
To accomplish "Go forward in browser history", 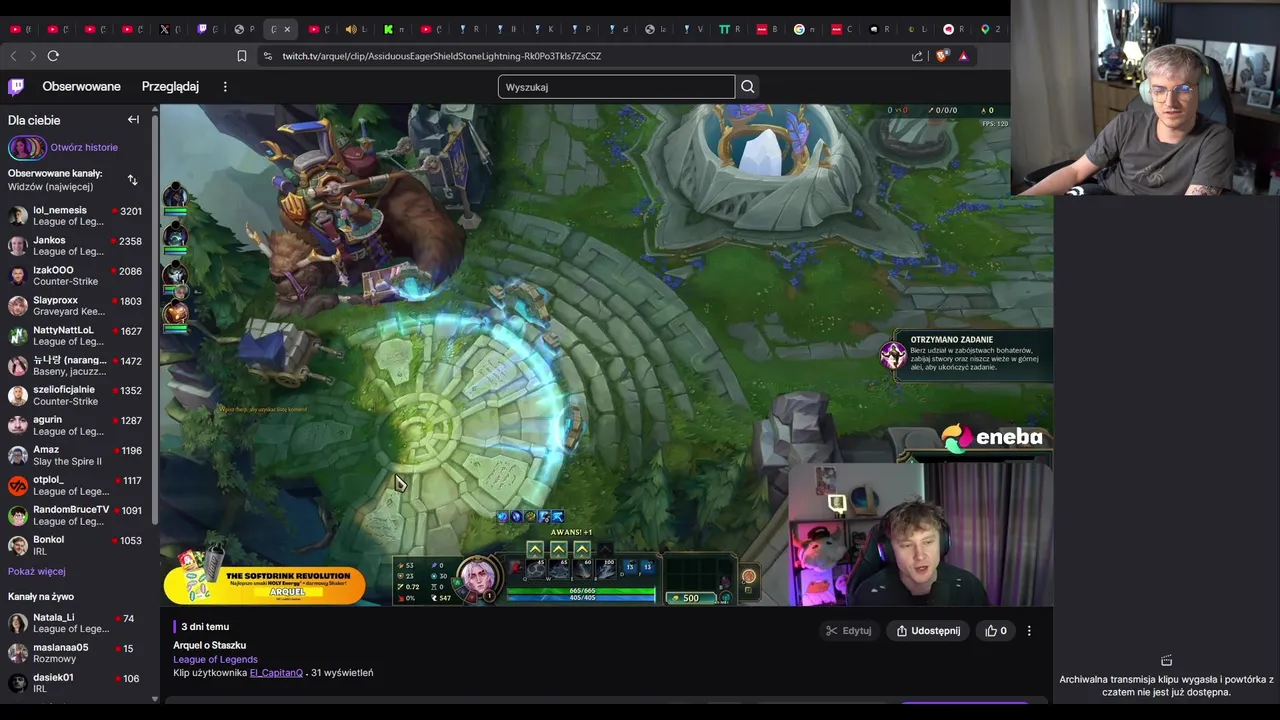I will (x=32, y=56).
